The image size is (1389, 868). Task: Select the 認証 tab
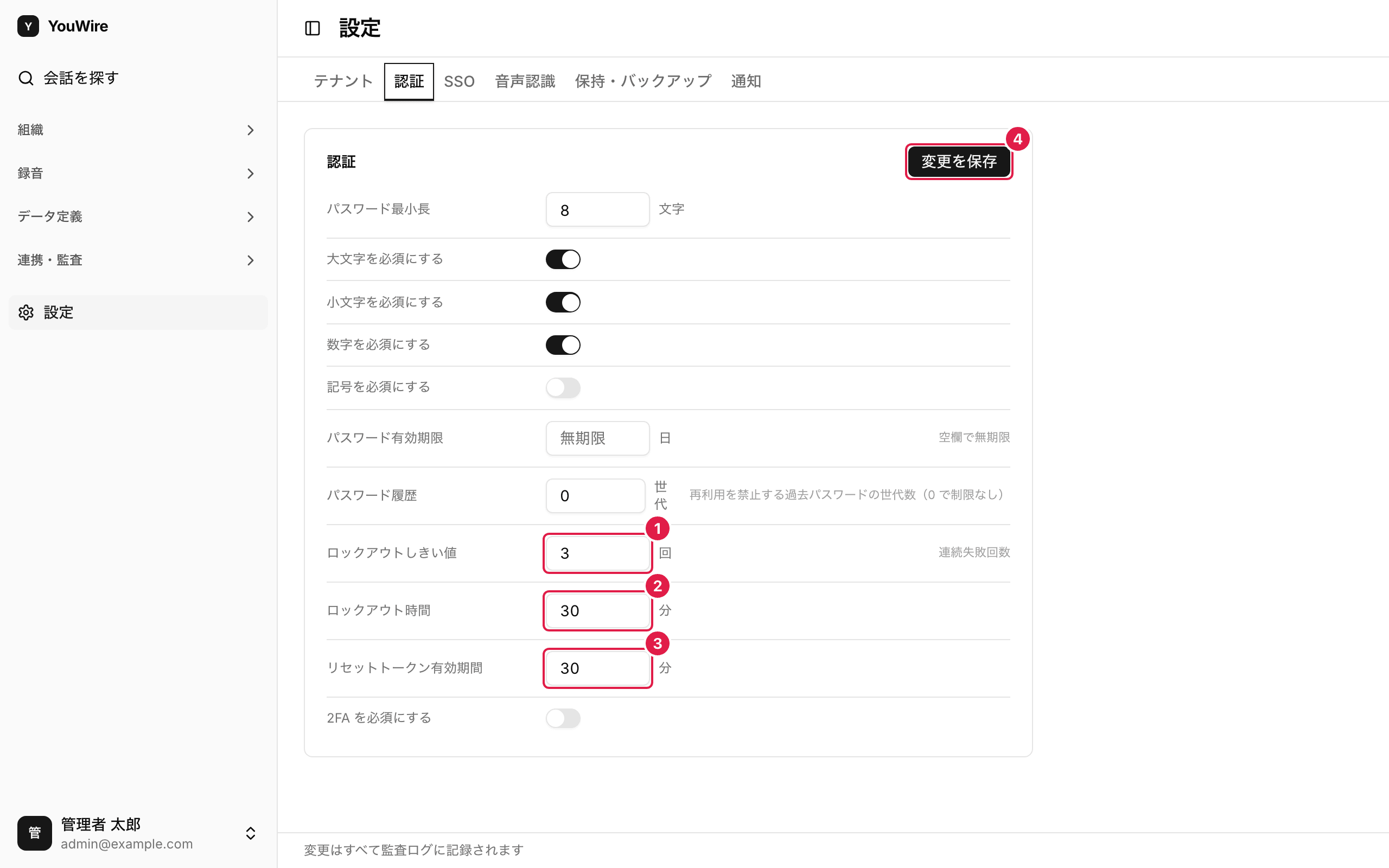click(x=409, y=81)
